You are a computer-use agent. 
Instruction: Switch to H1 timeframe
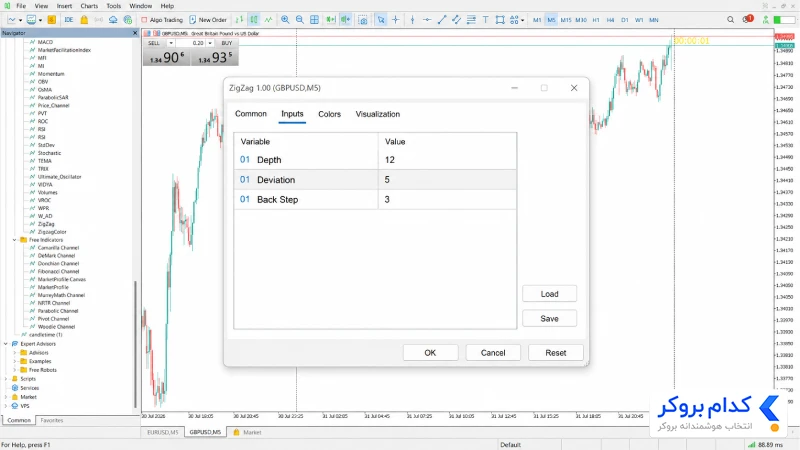pyautogui.click(x=596, y=20)
